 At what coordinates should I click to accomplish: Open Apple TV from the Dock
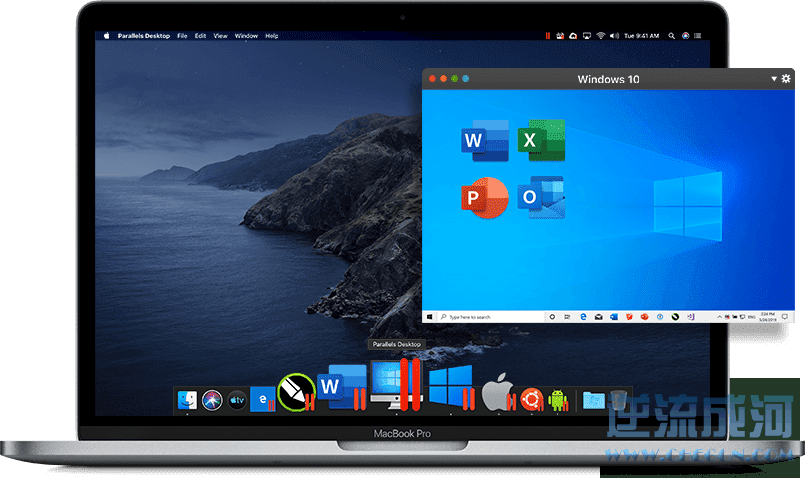point(237,400)
